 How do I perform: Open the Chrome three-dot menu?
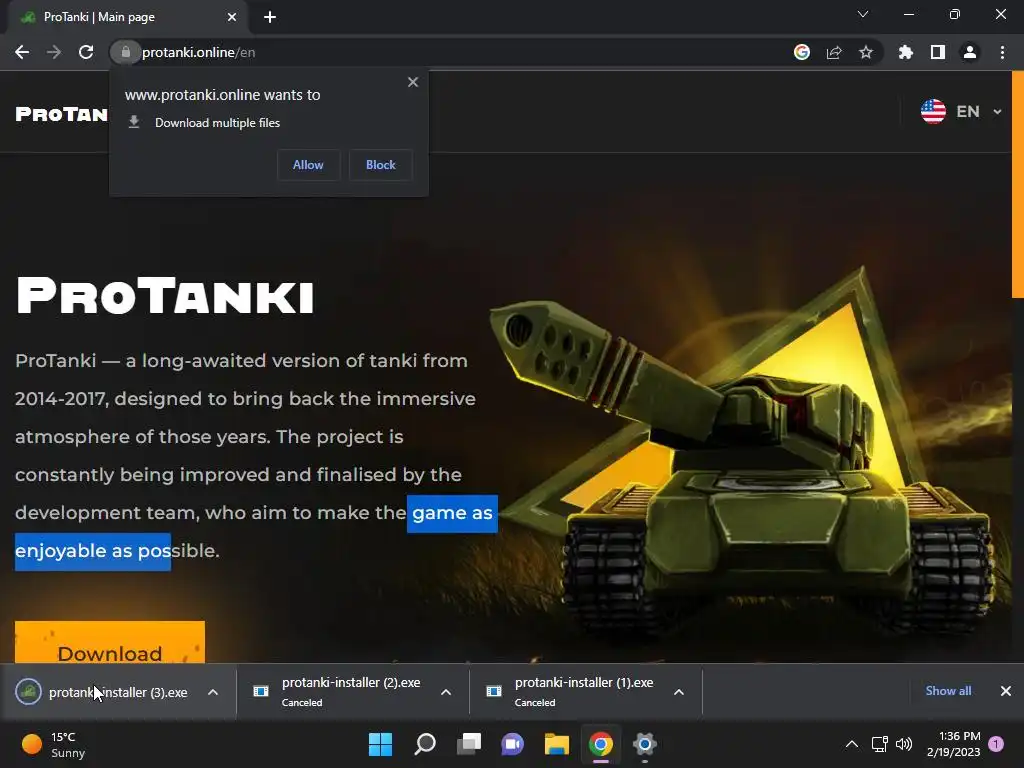1002,52
